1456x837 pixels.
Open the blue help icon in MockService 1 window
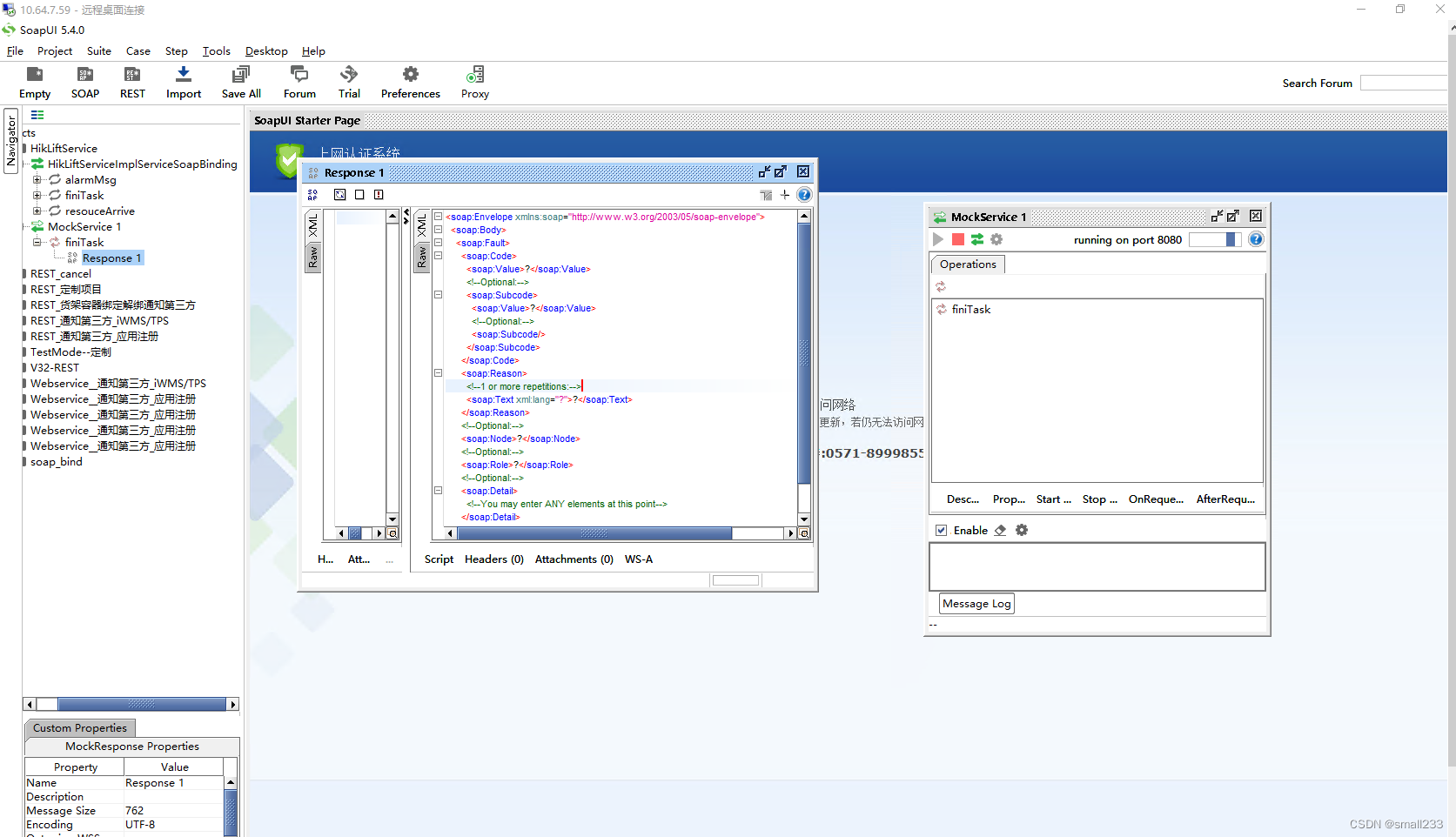click(1256, 239)
